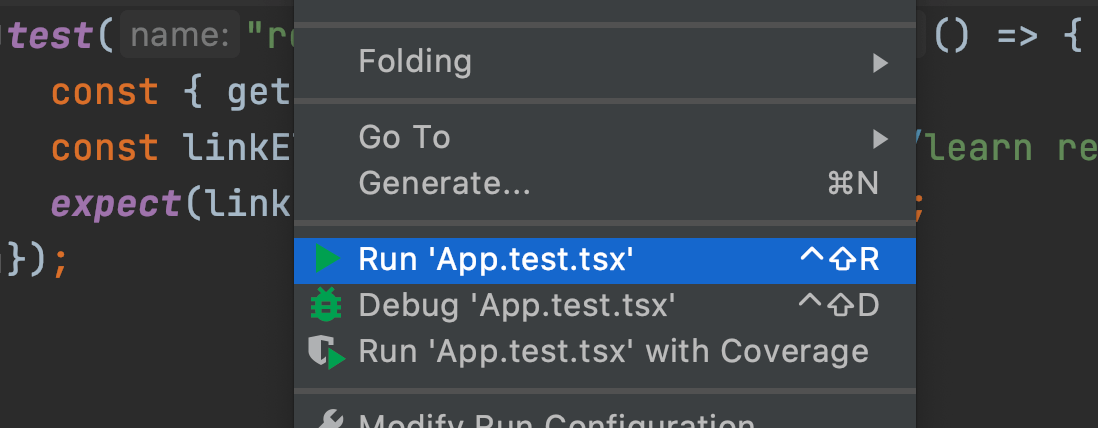This screenshot has height=428, width=1098.
Task: Select Debug 'App.test.tsx' menu label
Action: pyautogui.click(x=517, y=304)
